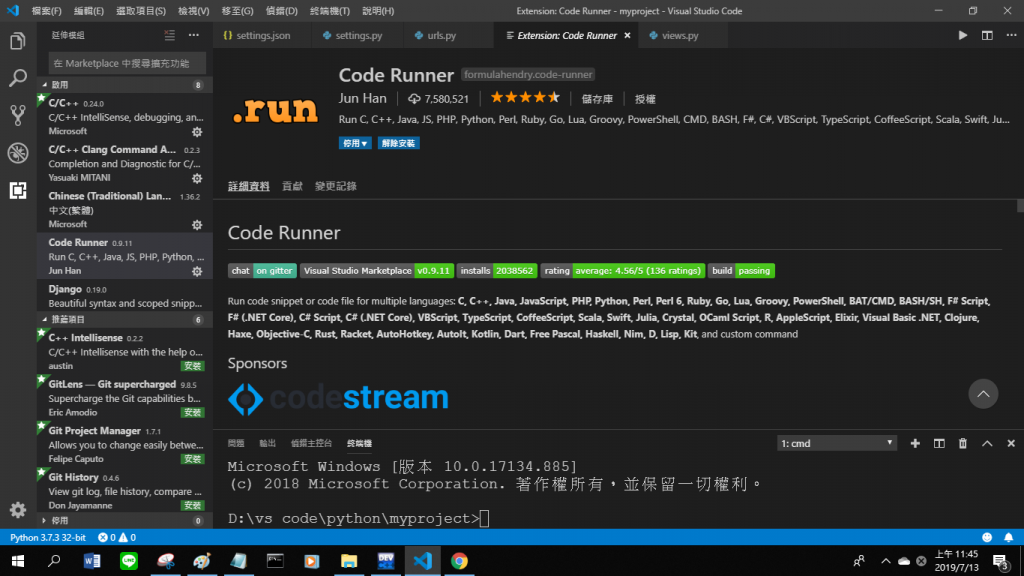Open the Search view in activity bar
This screenshot has width=1024, height=576.
pos(18,78)
